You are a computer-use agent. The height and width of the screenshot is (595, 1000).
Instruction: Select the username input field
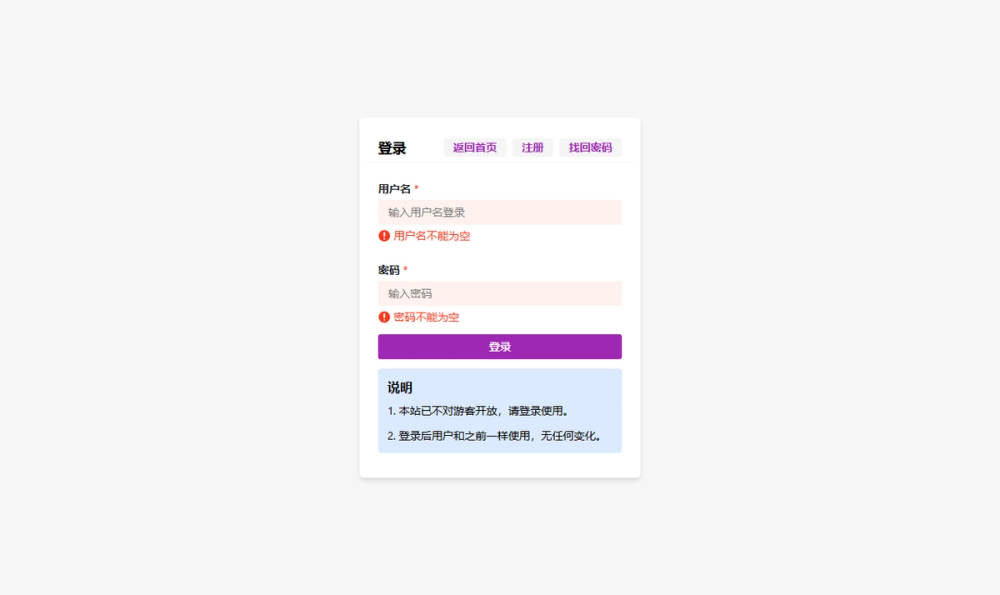tap(499, 212)
